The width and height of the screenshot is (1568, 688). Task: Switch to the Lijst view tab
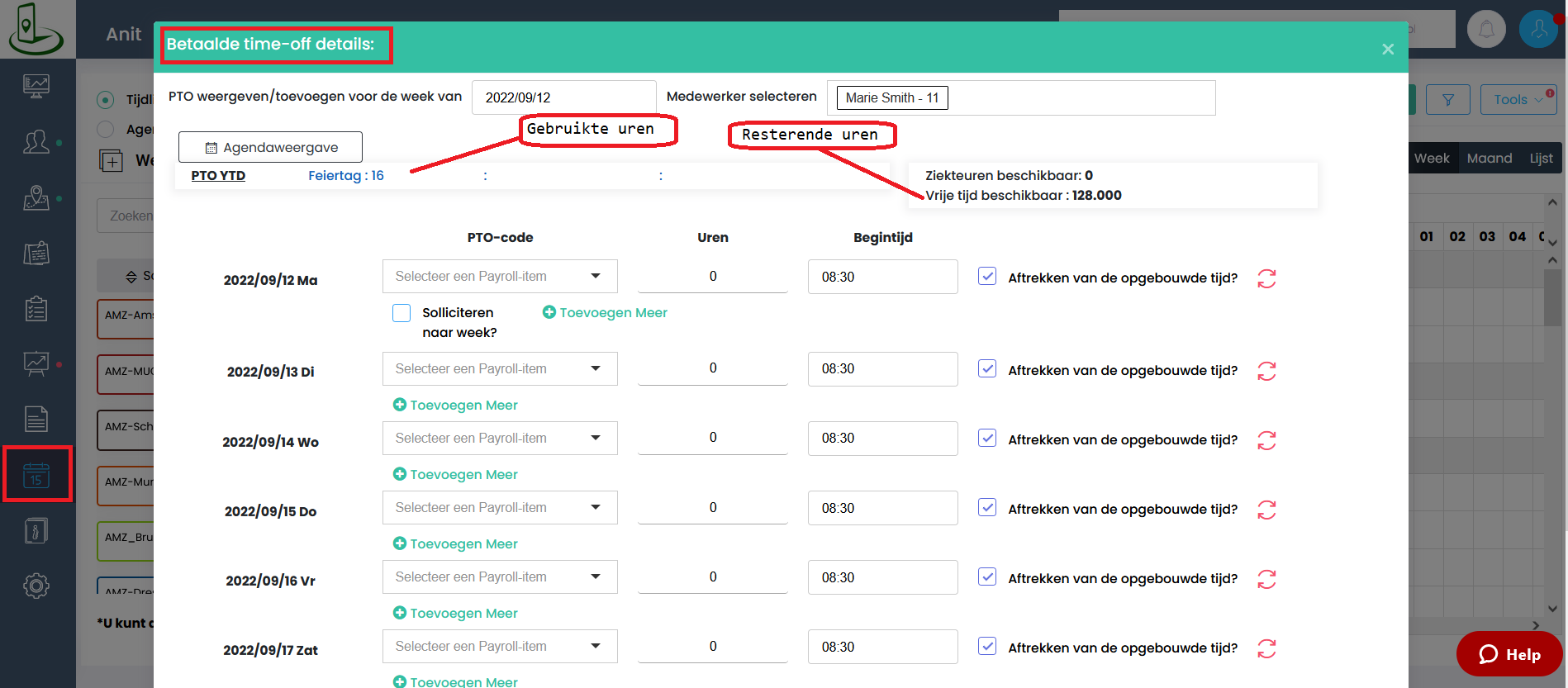point(1542,158)
